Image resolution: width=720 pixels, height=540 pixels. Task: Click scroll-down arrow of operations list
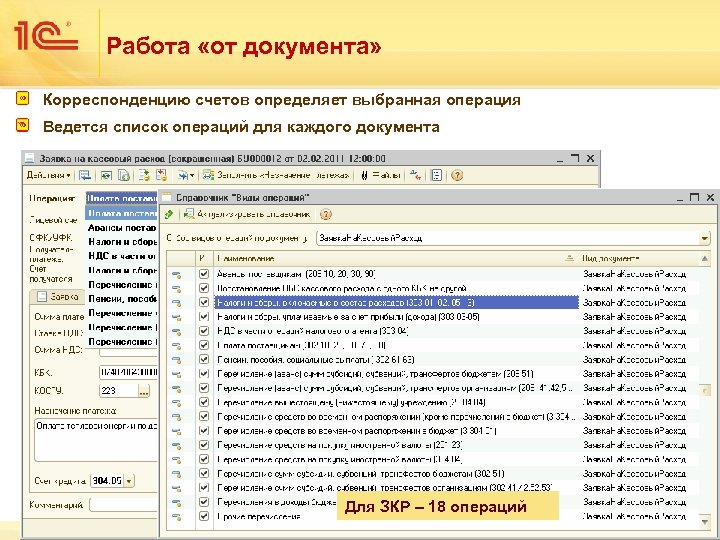click(x=705, y=521)
